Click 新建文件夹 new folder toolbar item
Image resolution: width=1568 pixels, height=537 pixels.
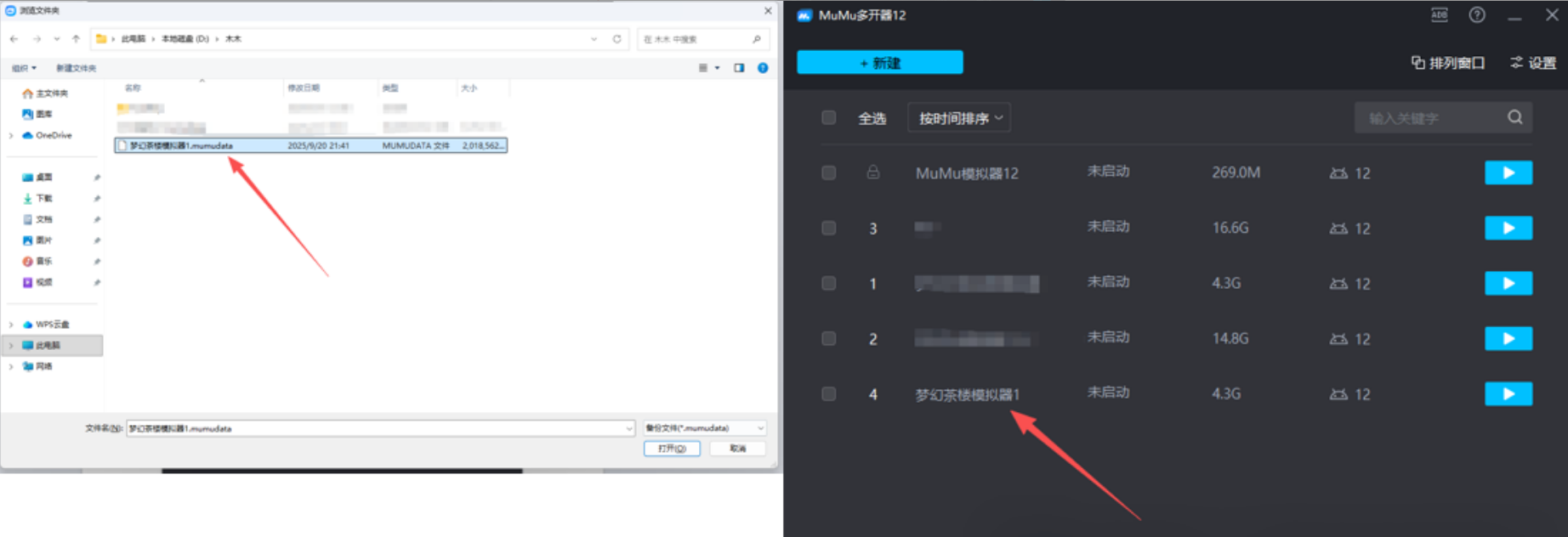point(76,68)
